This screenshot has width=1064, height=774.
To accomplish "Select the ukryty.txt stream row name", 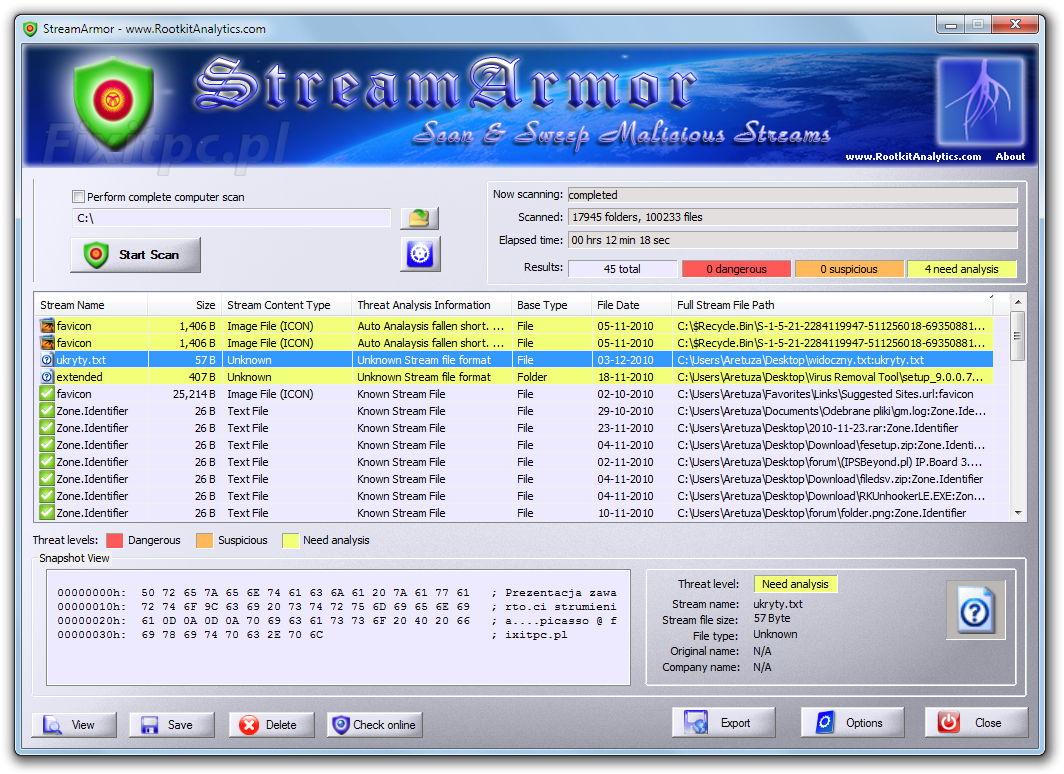I will coord(81,360).
